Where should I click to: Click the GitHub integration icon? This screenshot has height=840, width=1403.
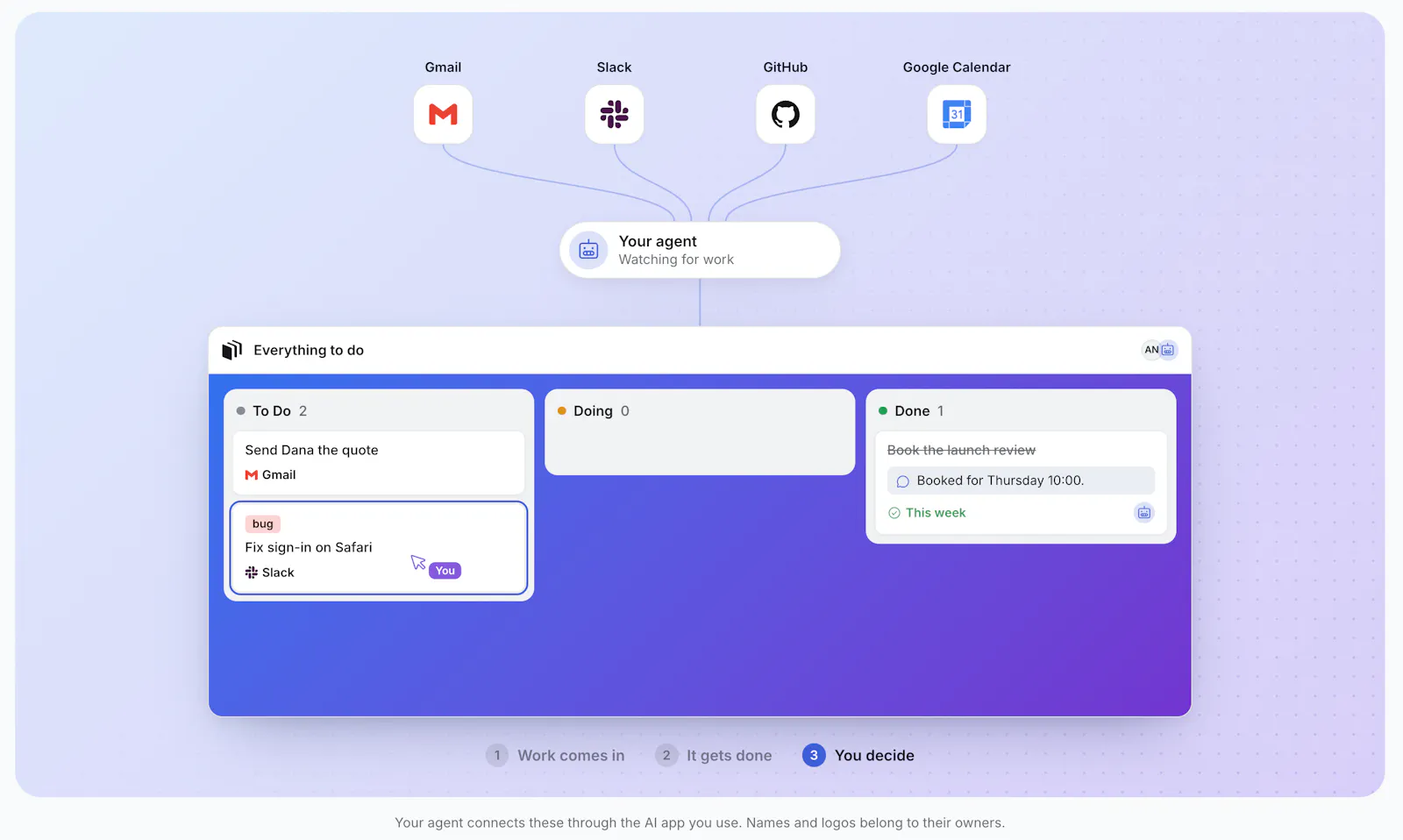pos(785,114)
